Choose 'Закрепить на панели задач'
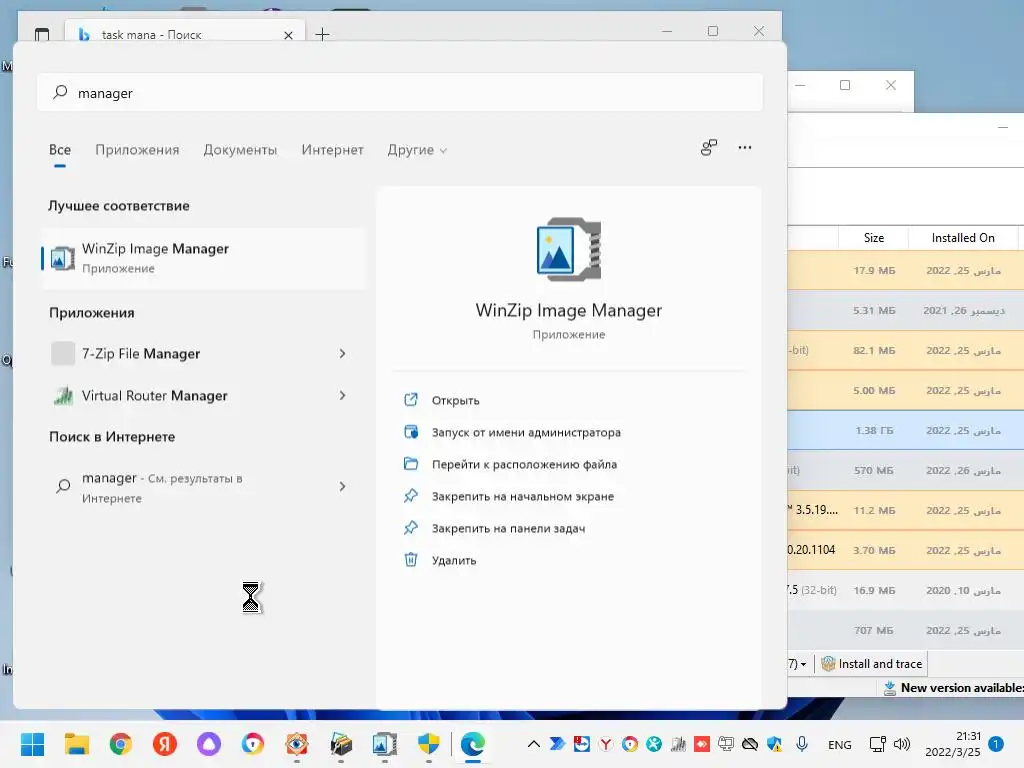This screenshot has height=768, width=1024. coord(508,528)
